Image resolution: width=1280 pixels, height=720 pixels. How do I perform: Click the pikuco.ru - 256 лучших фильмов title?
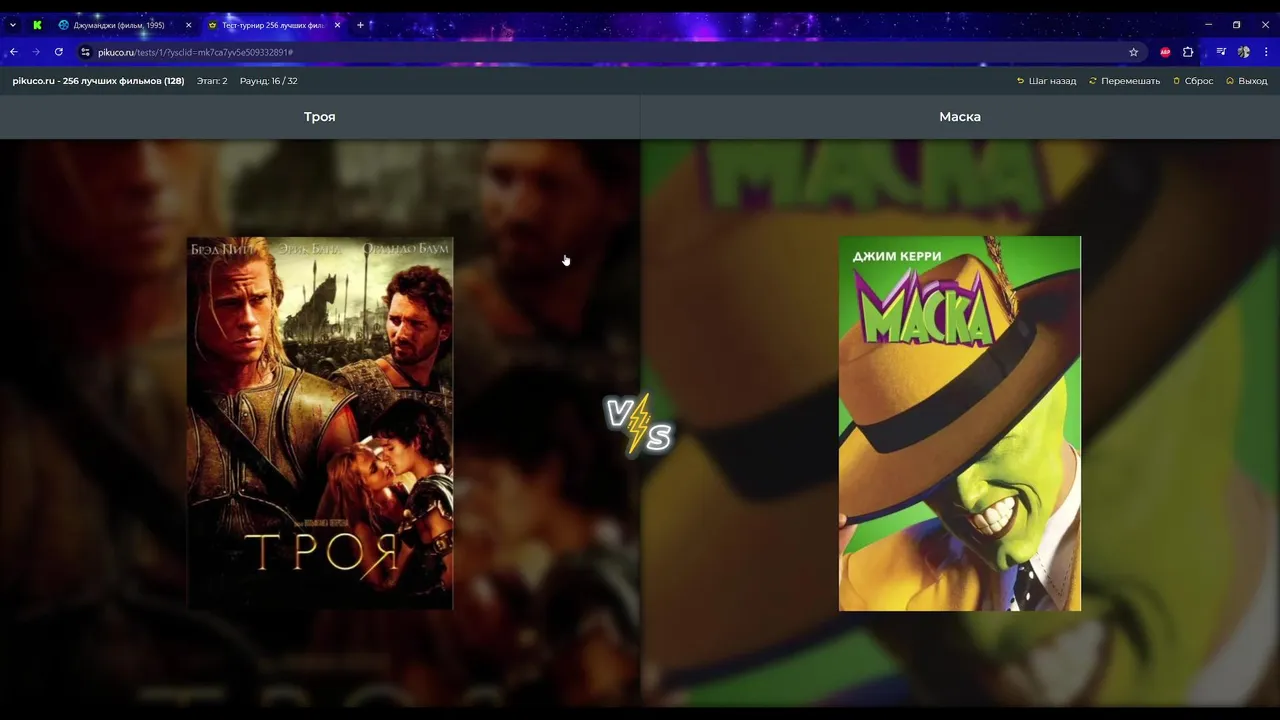[98, 81]
